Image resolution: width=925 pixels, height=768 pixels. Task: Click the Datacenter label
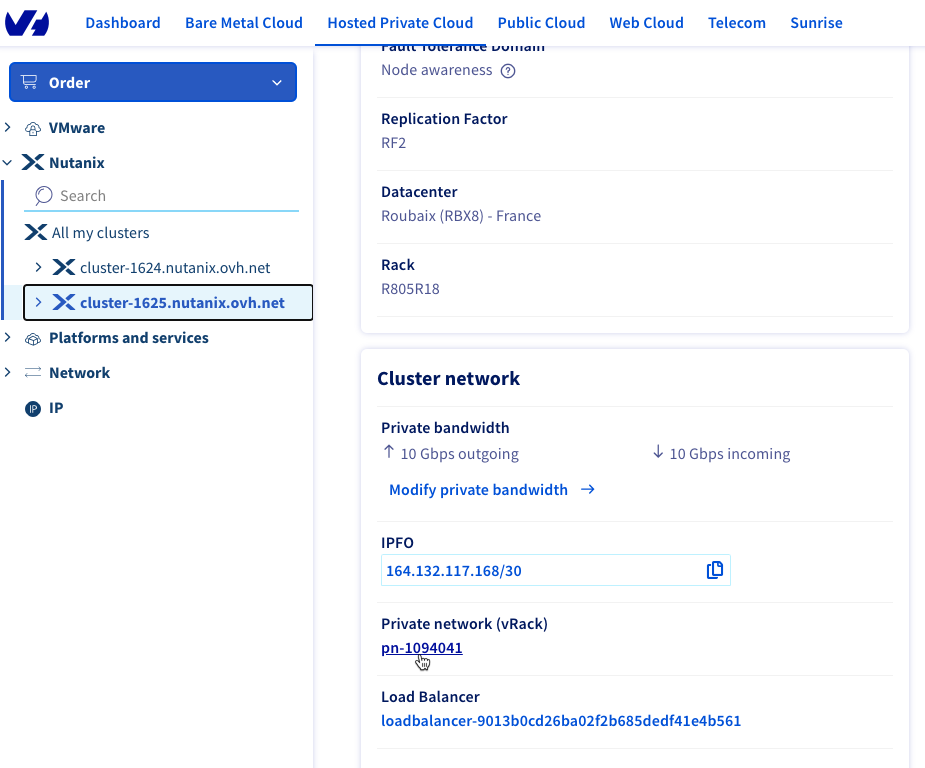(x=419, y=192)
